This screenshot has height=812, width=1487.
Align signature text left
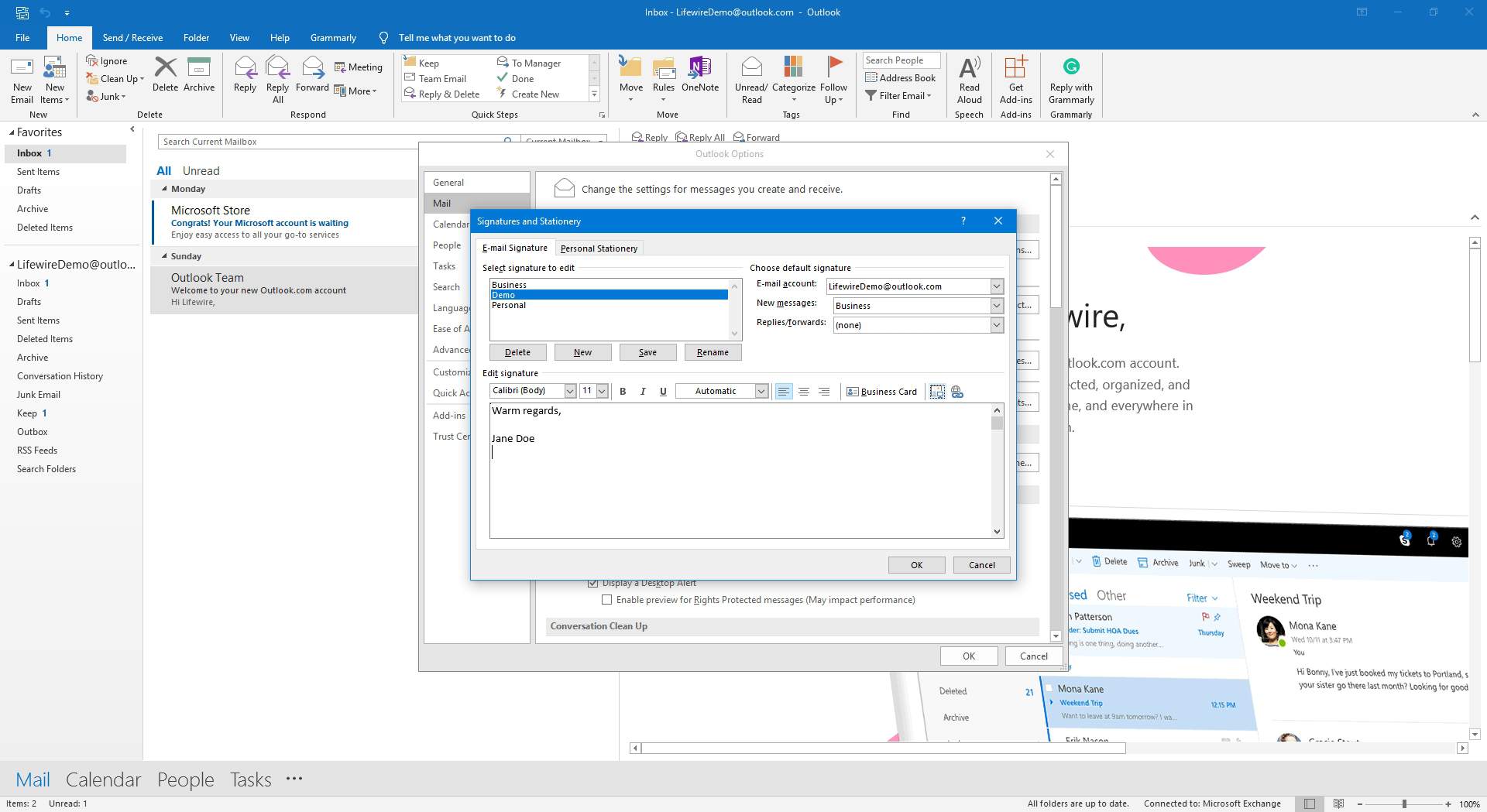[784, 392]
